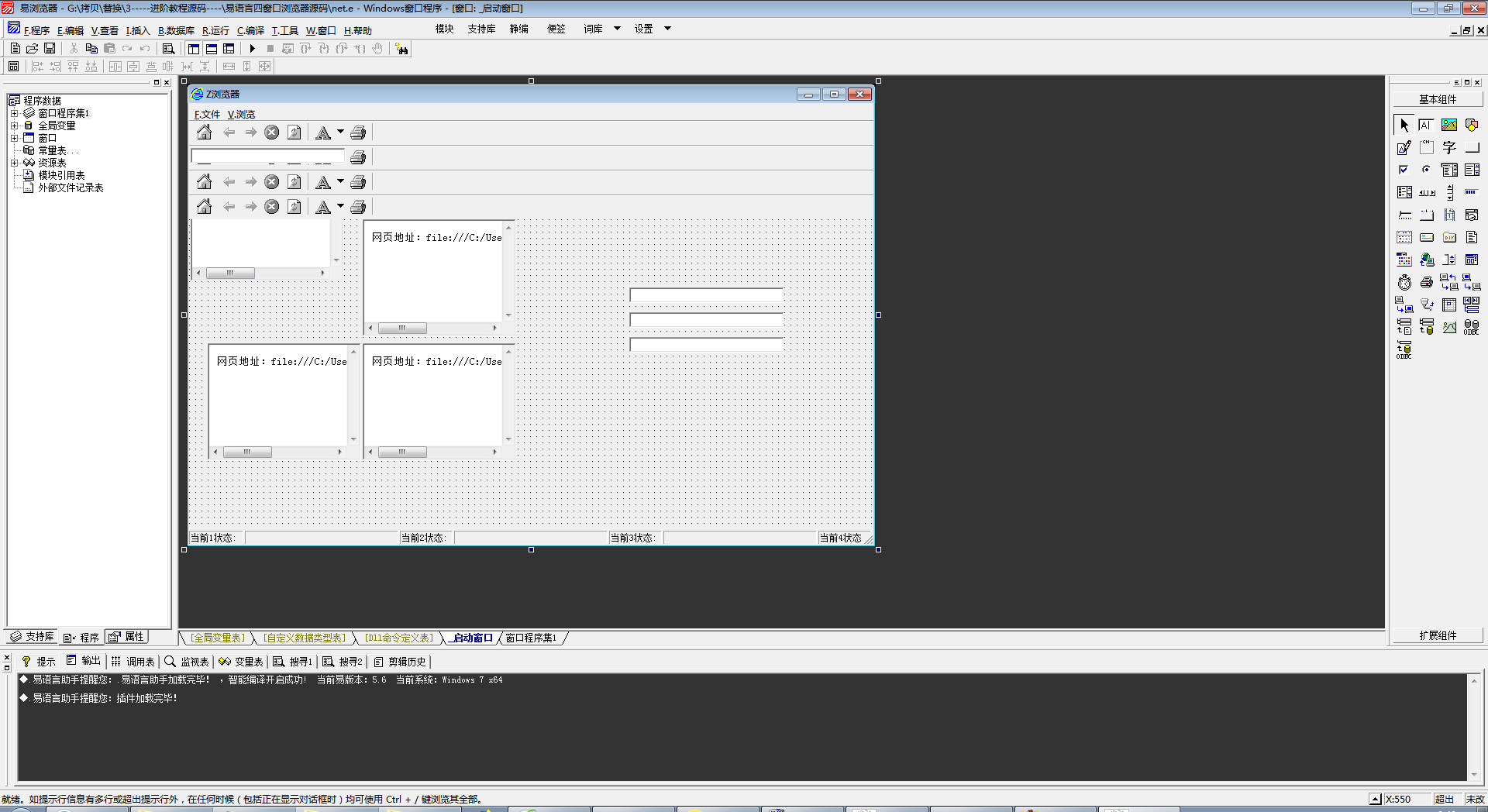
Task: Click horizontal scrollbar thumb of top-left browser box
Action: (230, 273)
